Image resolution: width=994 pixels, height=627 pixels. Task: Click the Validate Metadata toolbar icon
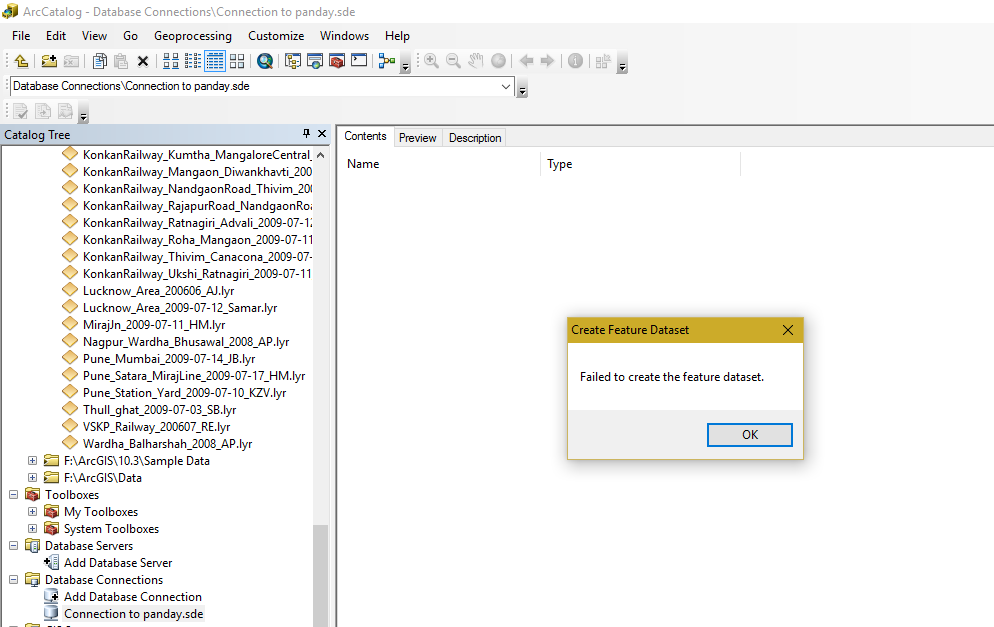(x=21, y=112)
